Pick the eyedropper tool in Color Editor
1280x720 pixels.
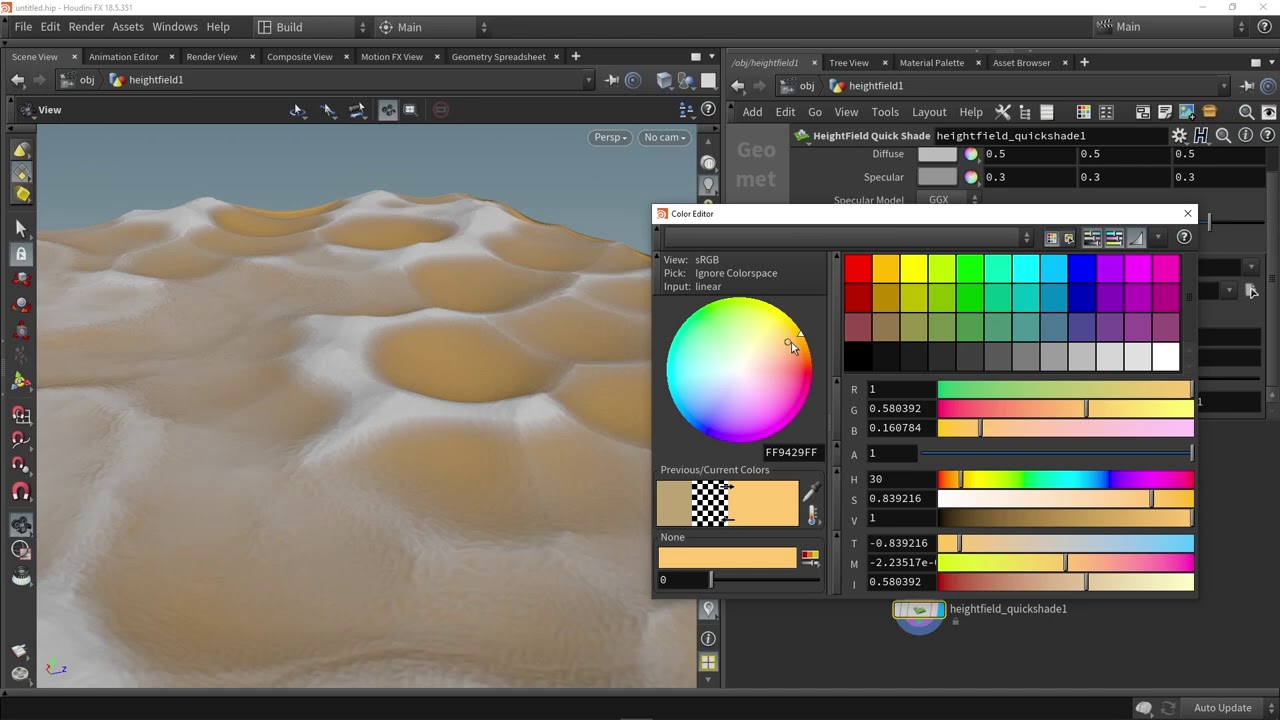click(811, 491)
